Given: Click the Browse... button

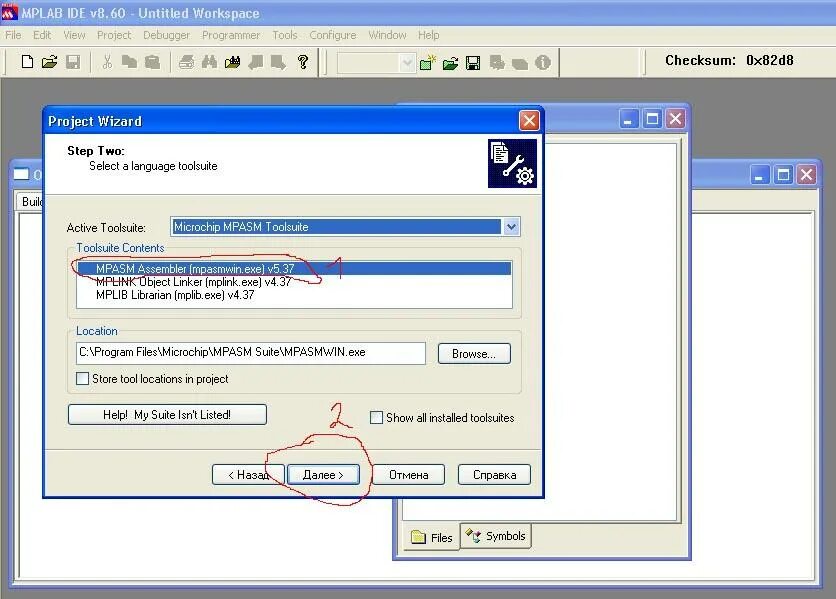Looking at the screenshot, I should point(474,354).
